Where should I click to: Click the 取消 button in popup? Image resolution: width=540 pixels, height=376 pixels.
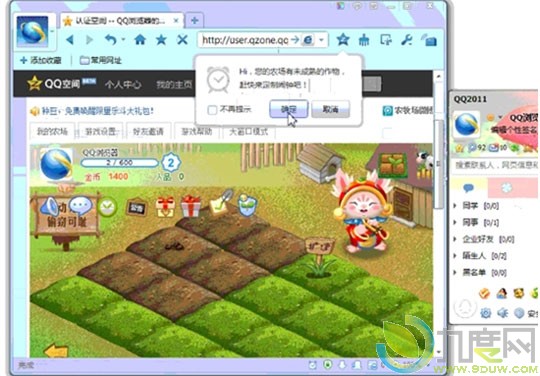pyautogui.click(x=331, y=109)
